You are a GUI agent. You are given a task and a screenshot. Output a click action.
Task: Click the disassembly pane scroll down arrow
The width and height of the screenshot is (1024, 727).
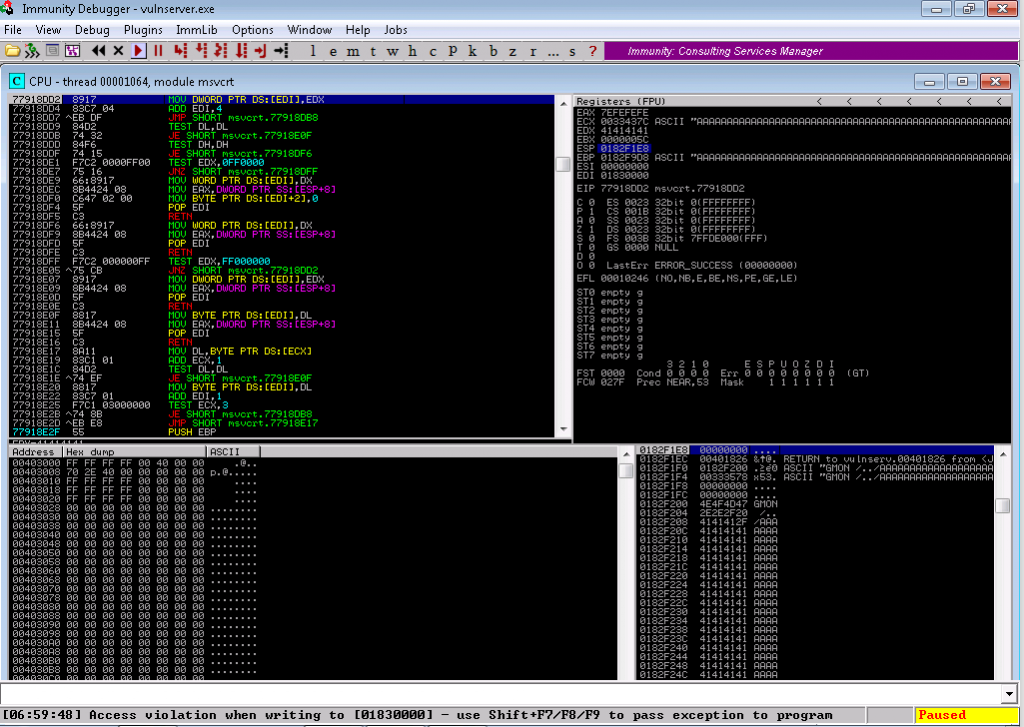pos(563,429)
